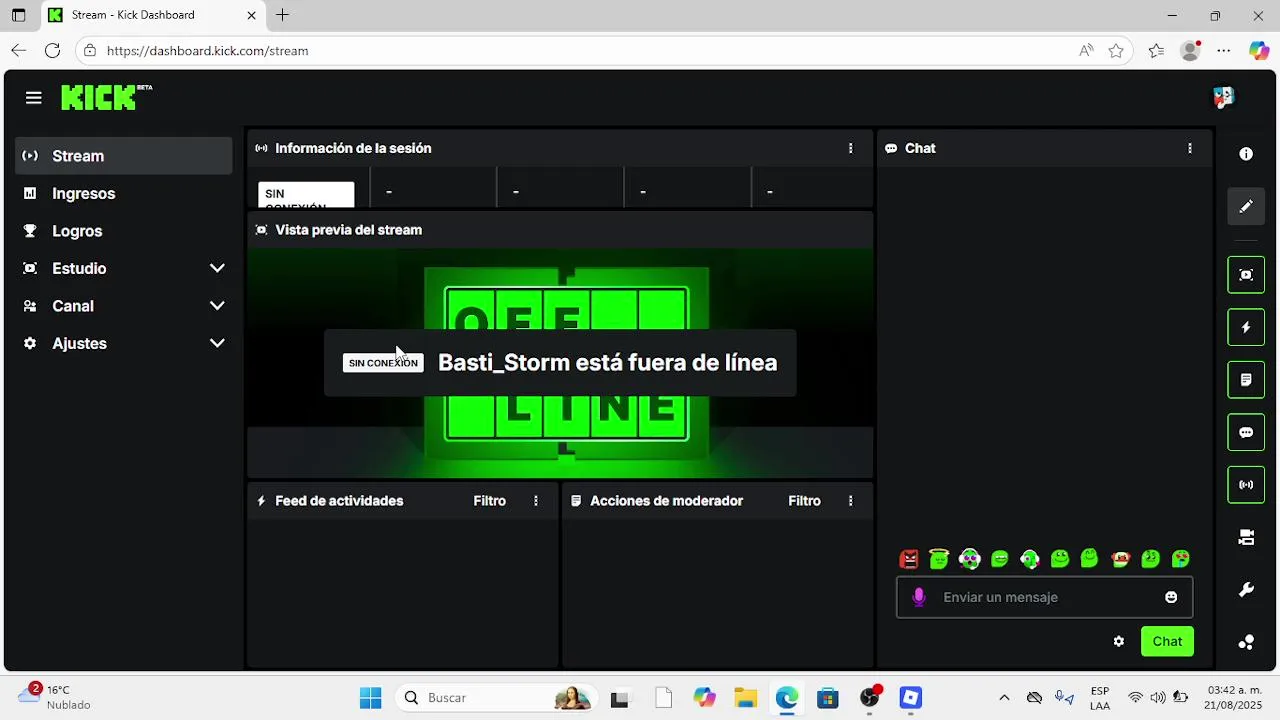The width and height of the screenshot is (1280, 720).
Task: Open OBS Studio from the taskbar
Action: click(x=870, y=698)
